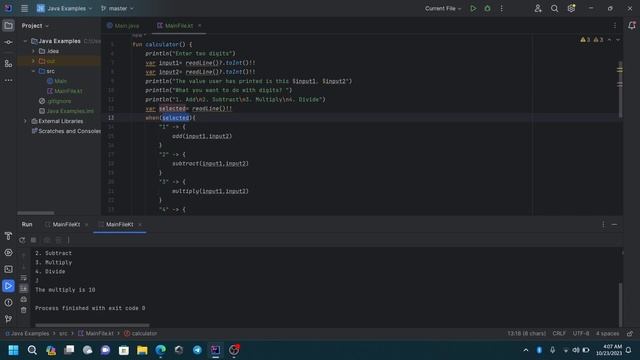
Task: Open editor tabs options menu
Action: point(615,26)
